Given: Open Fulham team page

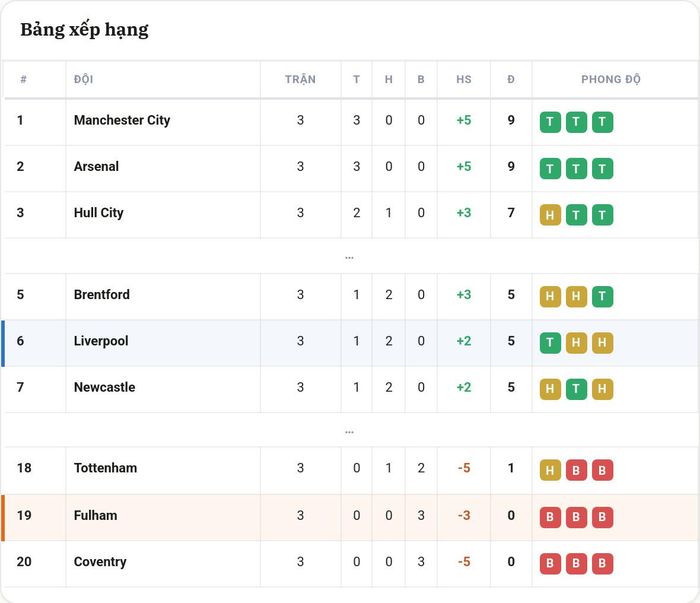Looking at the screenshot, I should (96, 516).
